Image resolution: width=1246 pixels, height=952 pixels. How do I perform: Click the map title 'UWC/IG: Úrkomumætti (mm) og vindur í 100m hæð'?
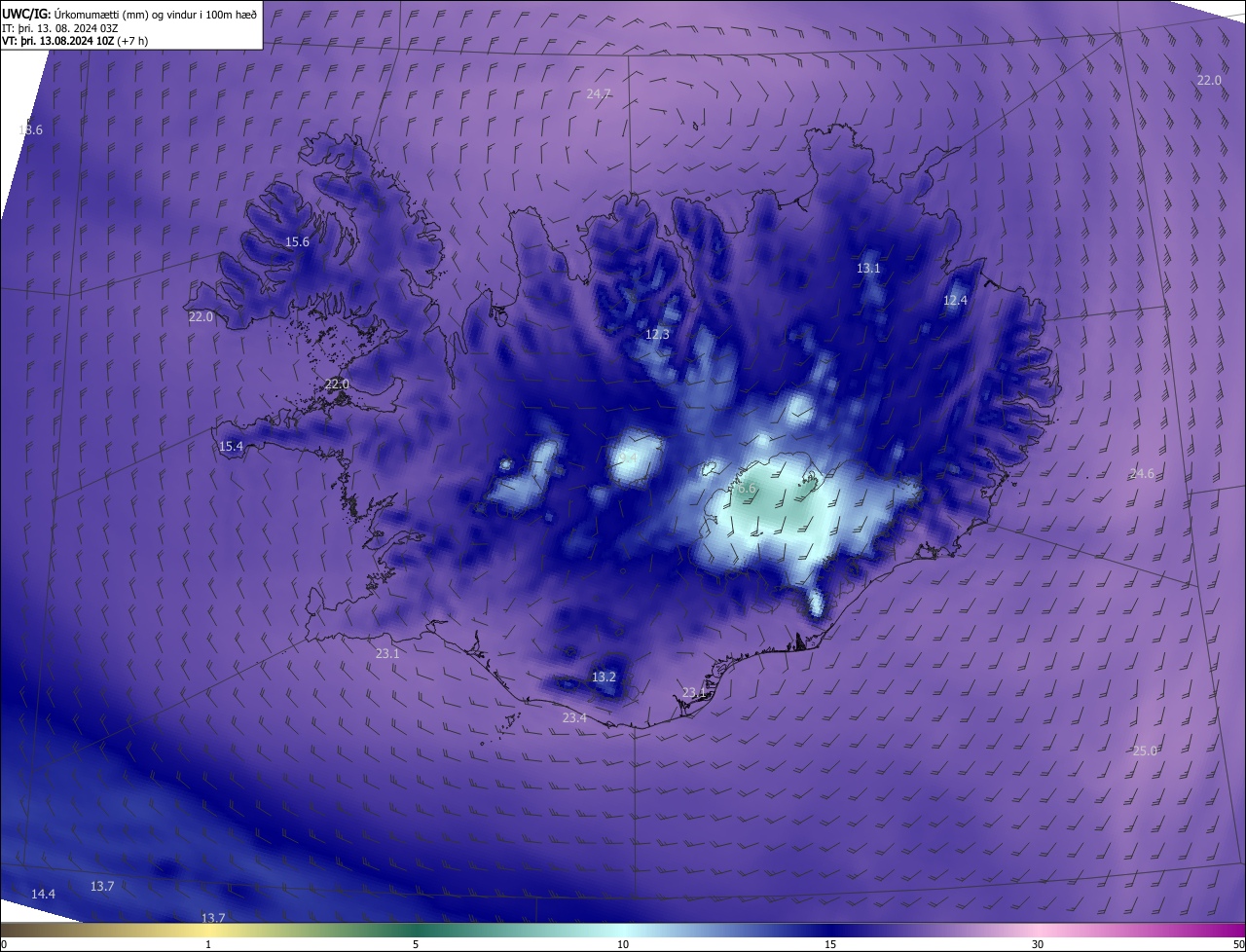pyautogui.click(x=129, y=14)
